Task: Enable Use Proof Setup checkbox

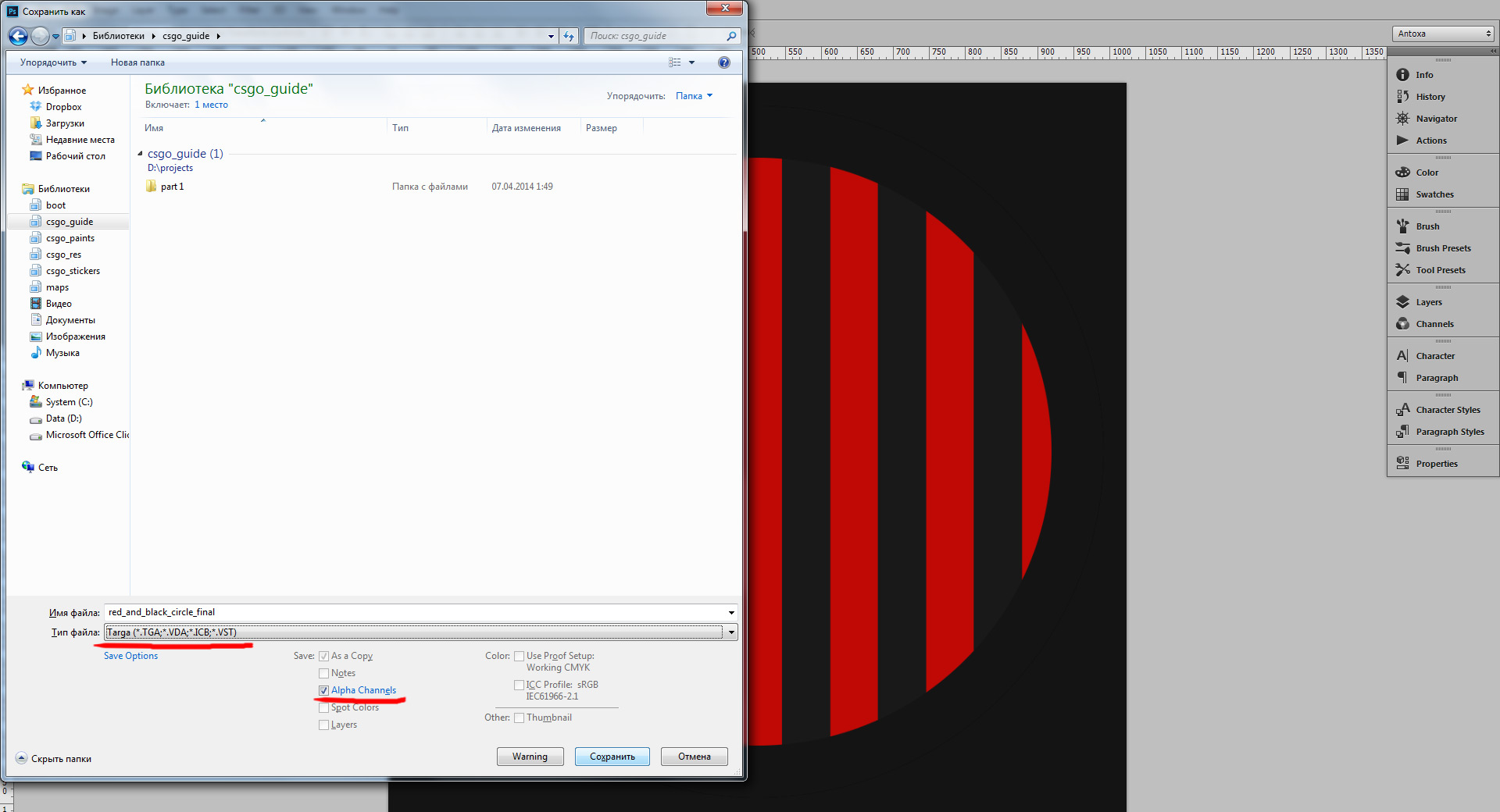Action: [519, 657]
